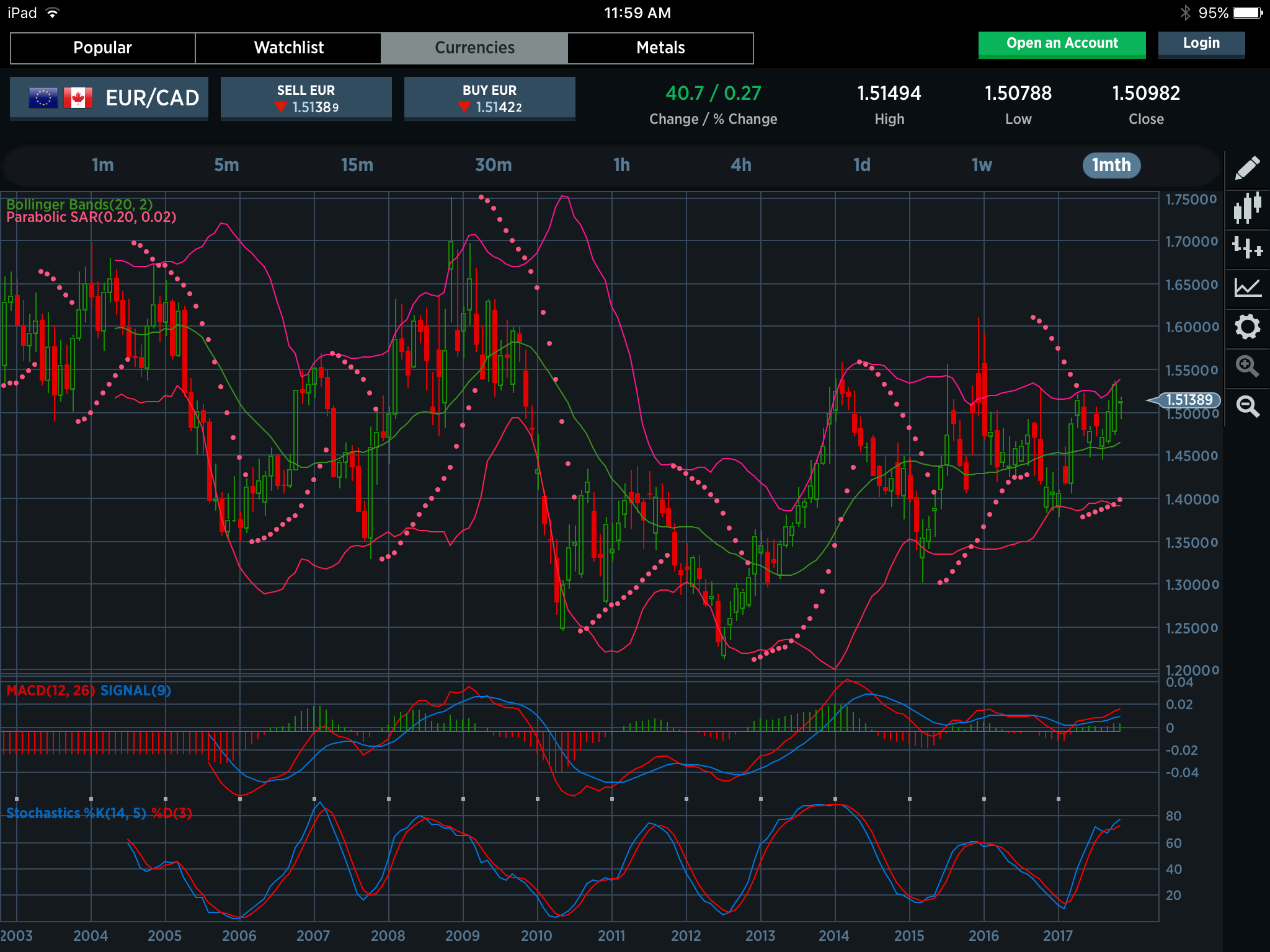Select the 1m timeframe

[x=103, y=165]
